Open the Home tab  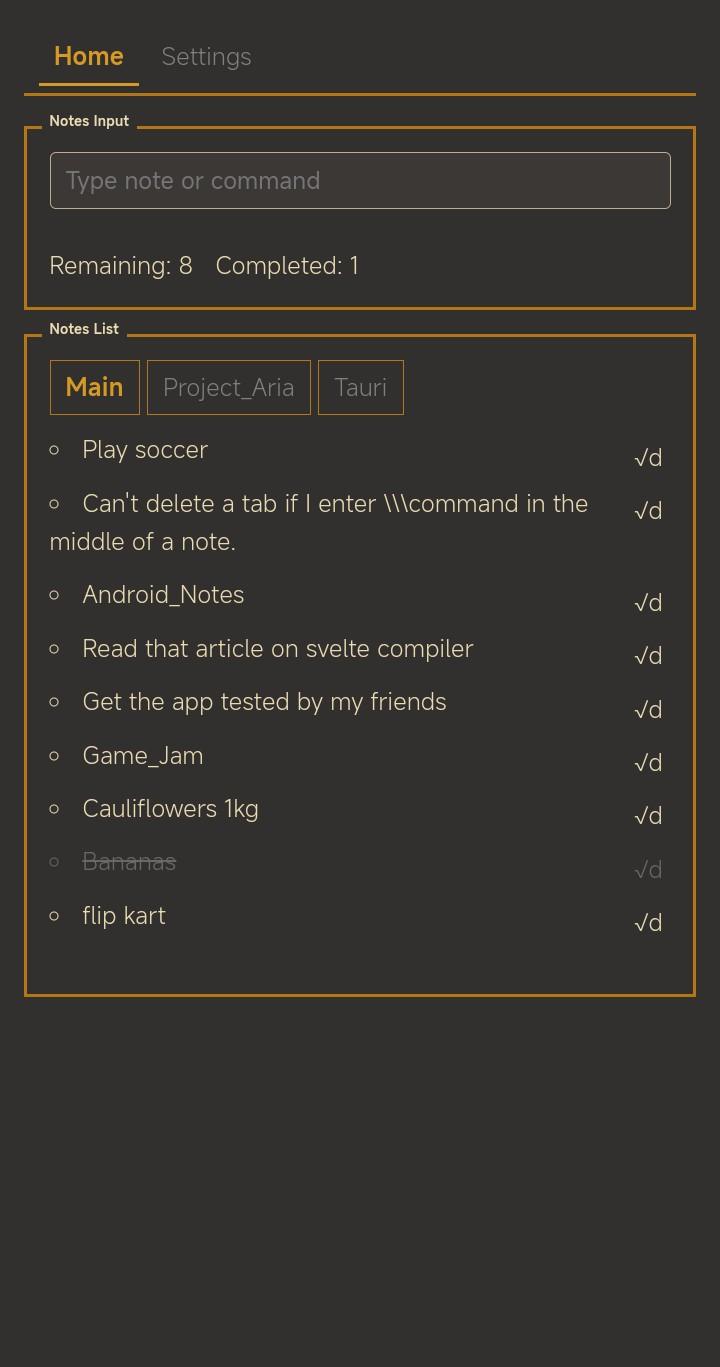(x=89, y=57)
